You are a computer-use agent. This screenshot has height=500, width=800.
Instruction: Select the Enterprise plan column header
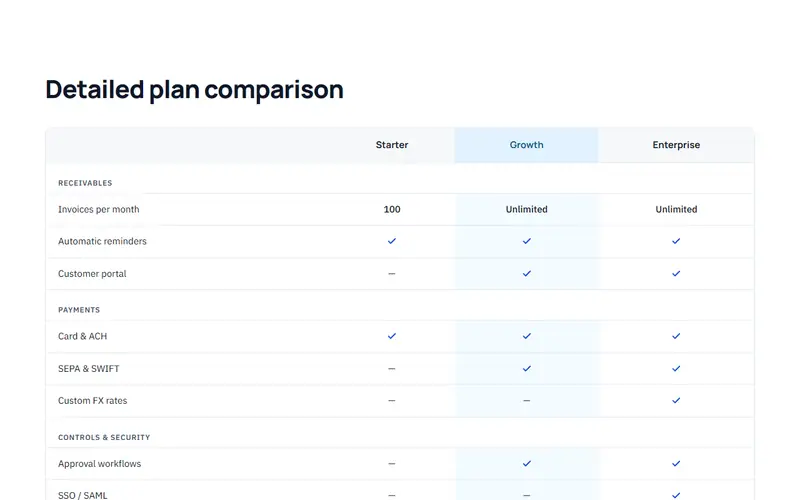676,145
